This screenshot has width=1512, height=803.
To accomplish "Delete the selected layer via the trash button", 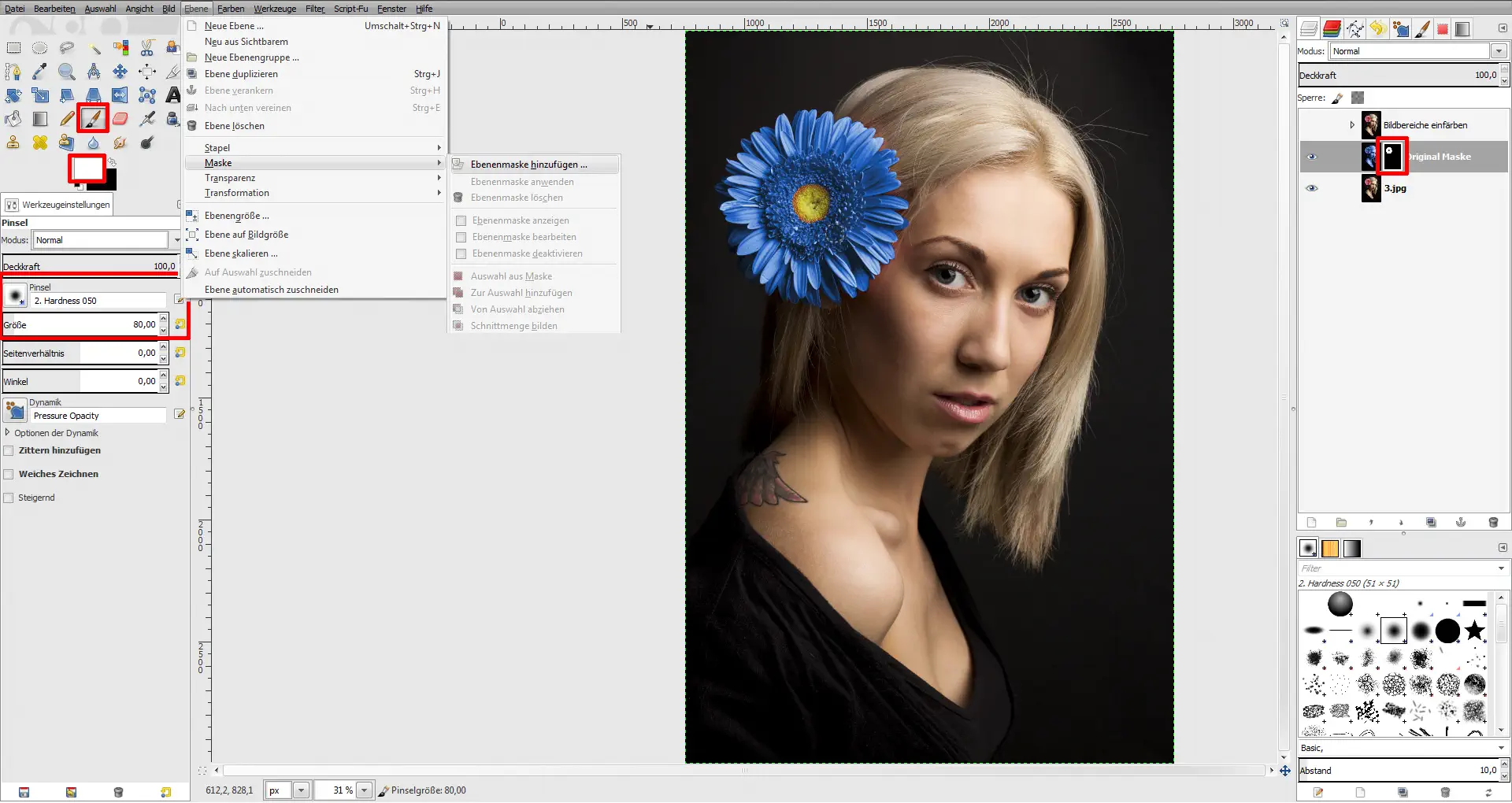I will (1493, 523).
